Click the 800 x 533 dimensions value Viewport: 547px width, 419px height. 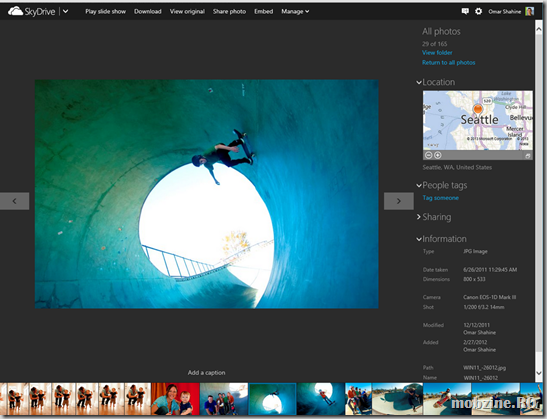pyautogui.click(x=474, y=279)
